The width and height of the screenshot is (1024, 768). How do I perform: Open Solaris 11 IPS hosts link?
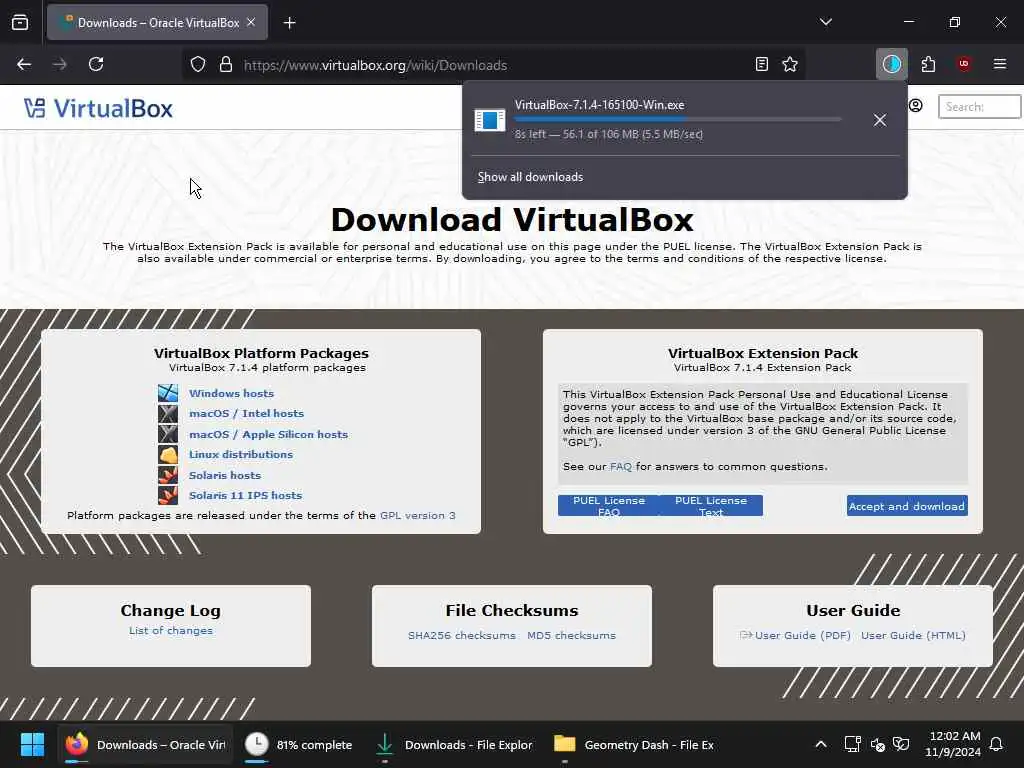246,496
